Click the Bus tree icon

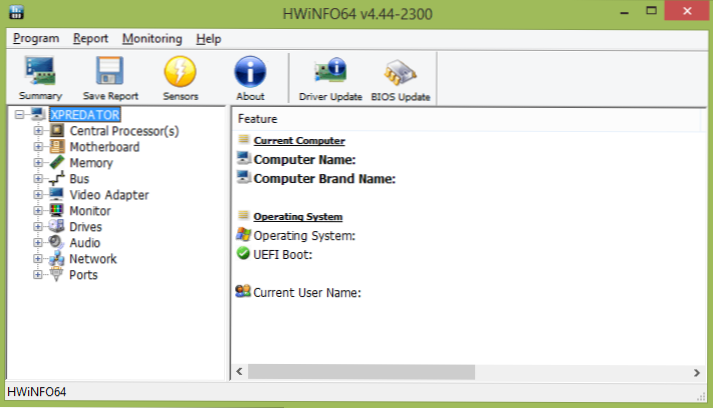click(x=57, y=178)
